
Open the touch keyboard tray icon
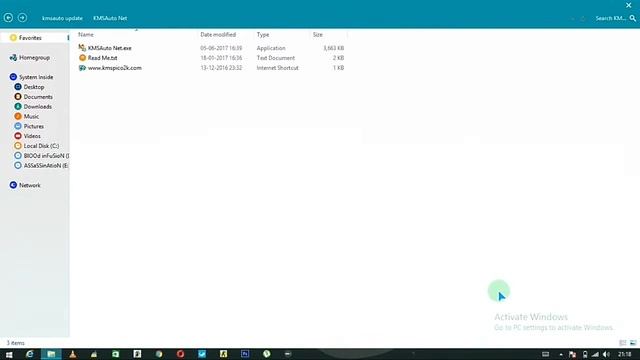pos(545,354)
